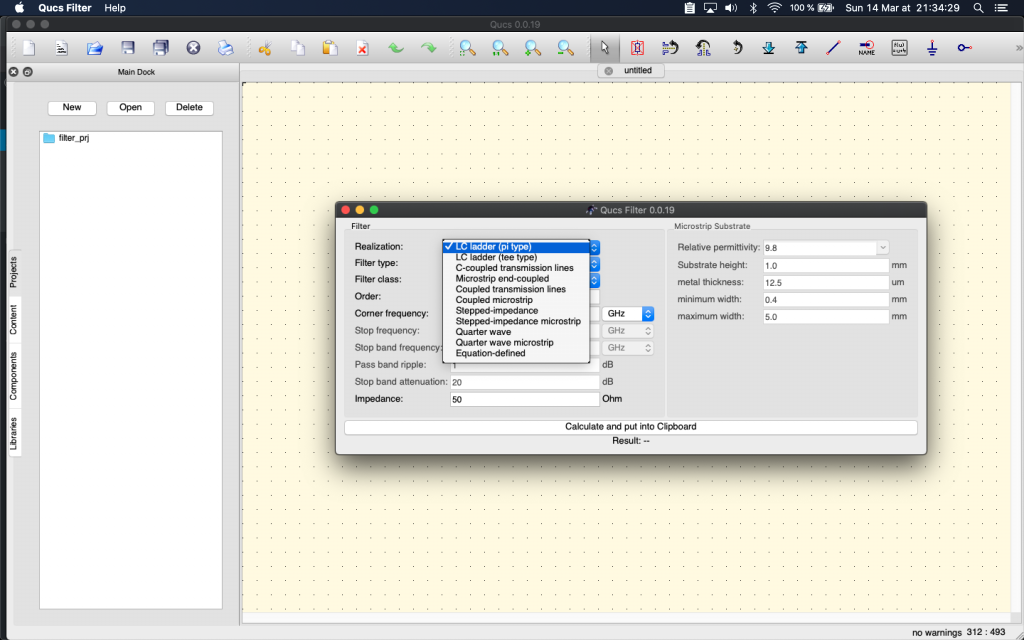Save the current document

coord(128,48)
